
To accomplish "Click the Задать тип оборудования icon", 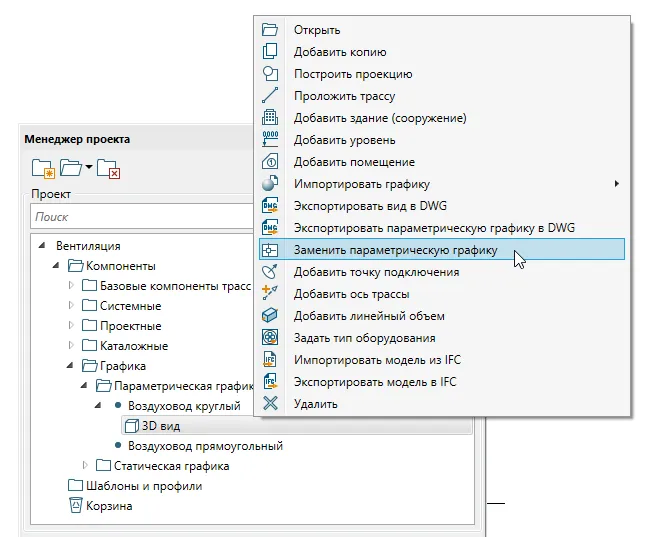I will point(269,338).
